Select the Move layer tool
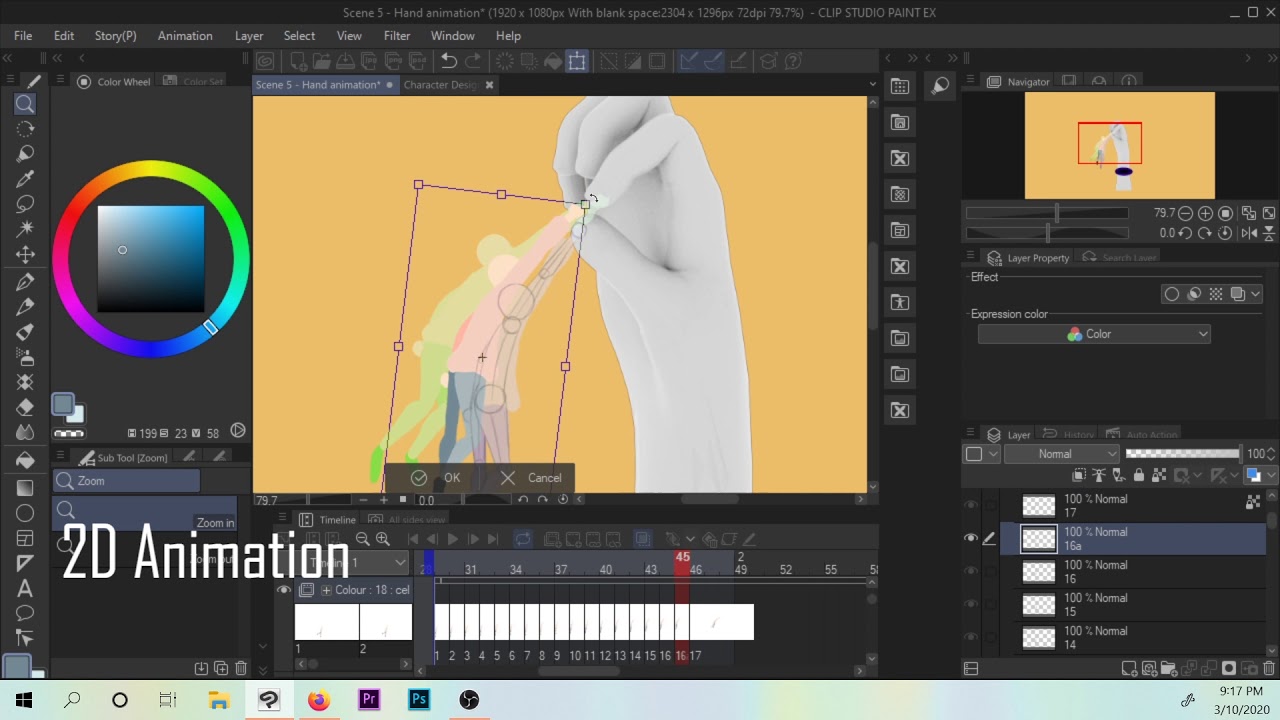Image resolution: width=1280 pixels, height=720 pixels. tap(25, 255)
